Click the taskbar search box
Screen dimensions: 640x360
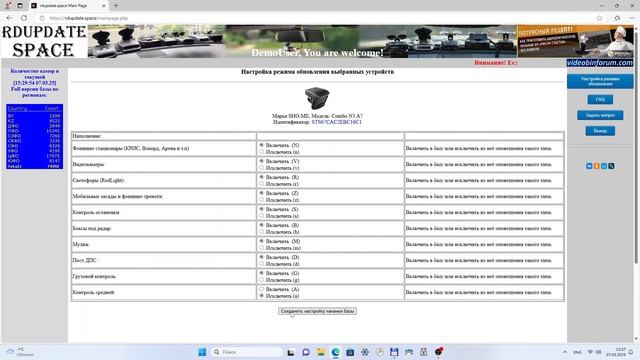click(248, 352)
